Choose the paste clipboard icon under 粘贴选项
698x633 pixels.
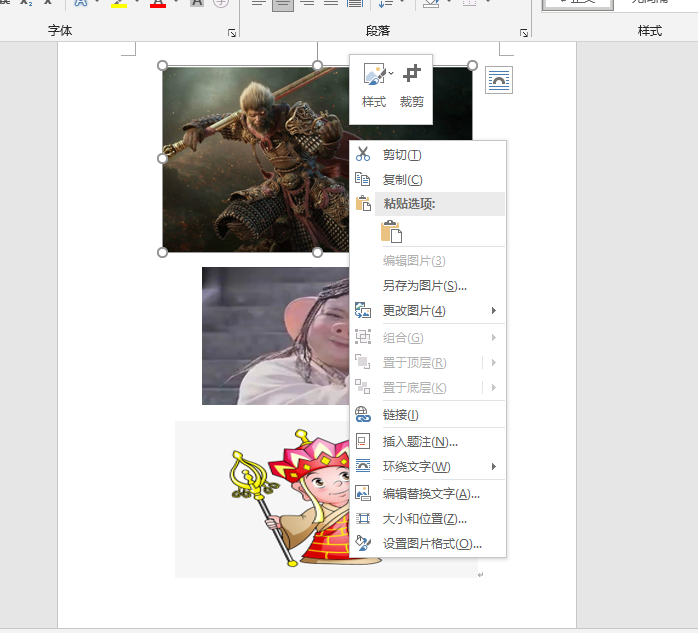click(x=391, y=232)
